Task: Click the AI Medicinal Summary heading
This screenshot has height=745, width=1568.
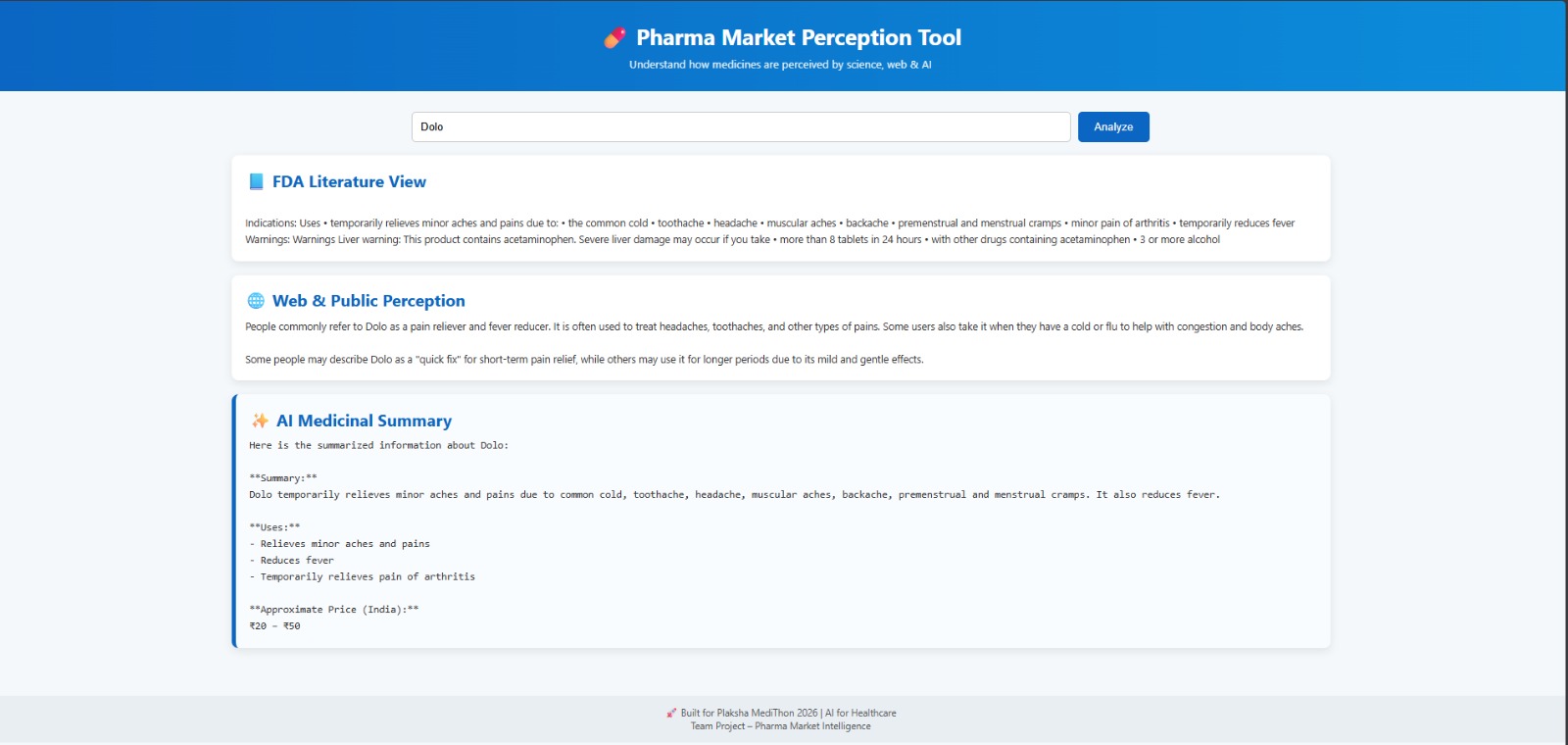Action: click(364, 421)
